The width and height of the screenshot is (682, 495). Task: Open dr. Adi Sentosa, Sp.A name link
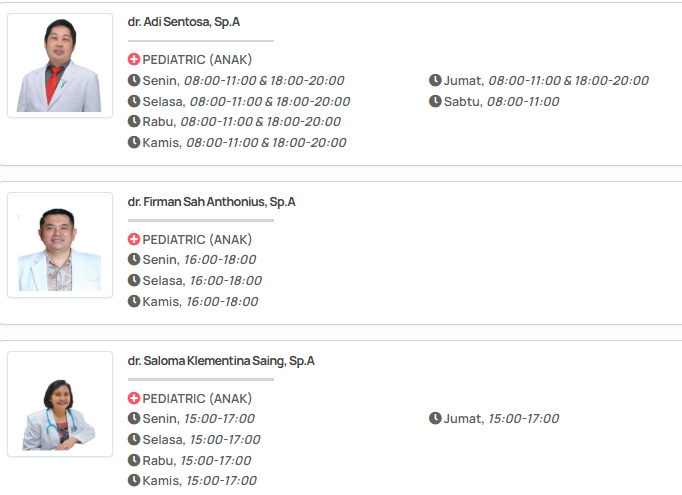184,20
